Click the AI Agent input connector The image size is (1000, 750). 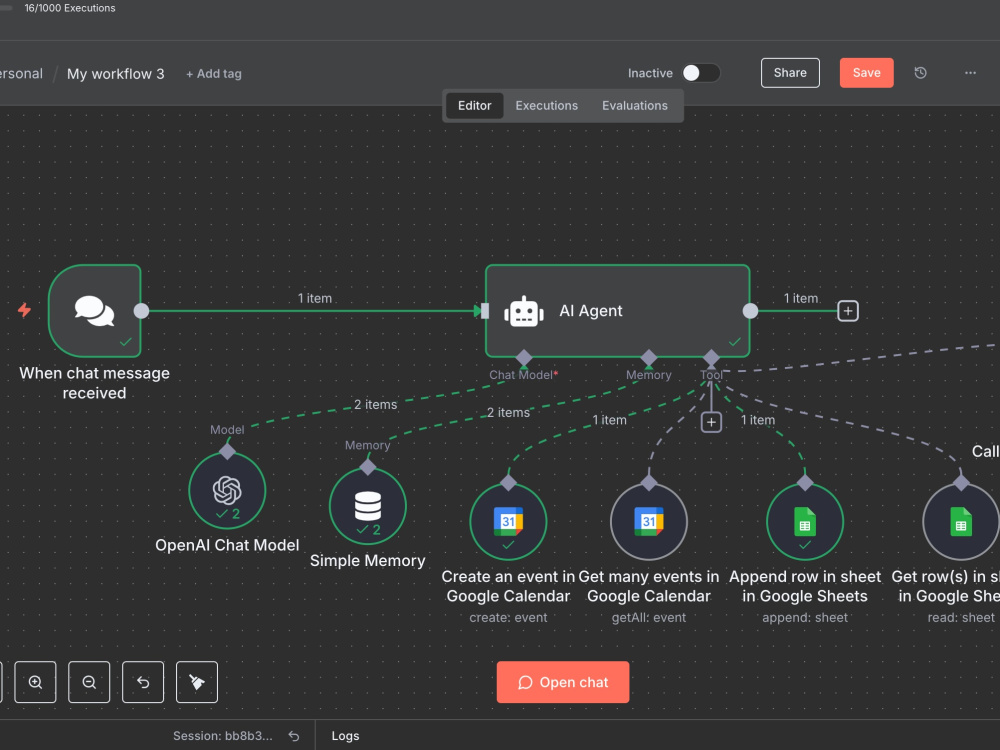tap(485, 311)
